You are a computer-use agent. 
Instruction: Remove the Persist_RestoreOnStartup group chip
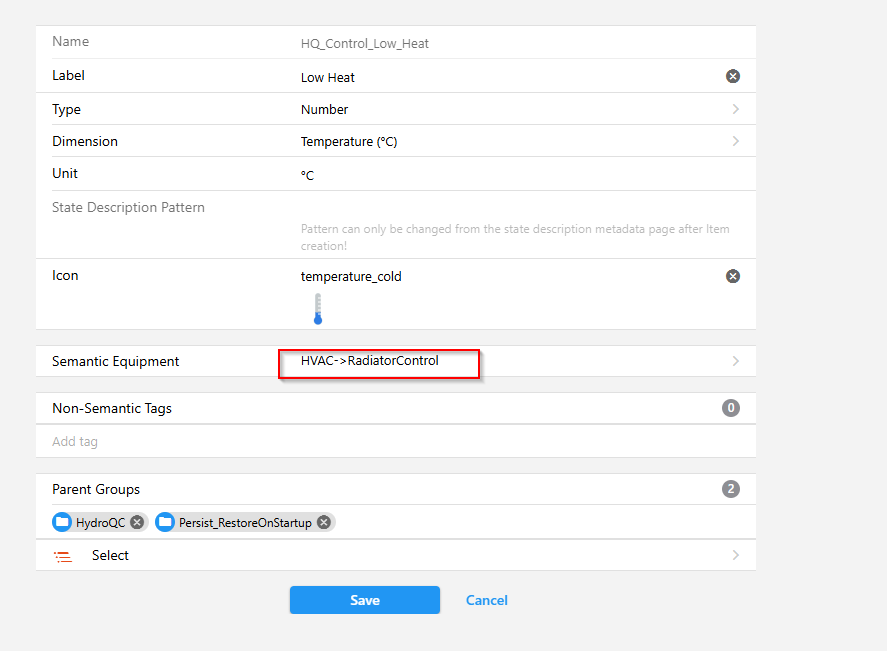point(323,522)
